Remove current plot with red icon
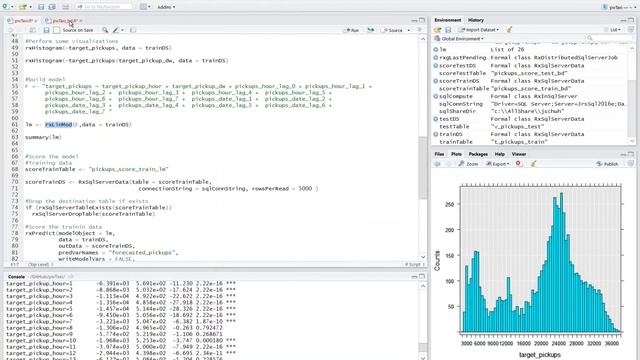 (x=518, y=164)
